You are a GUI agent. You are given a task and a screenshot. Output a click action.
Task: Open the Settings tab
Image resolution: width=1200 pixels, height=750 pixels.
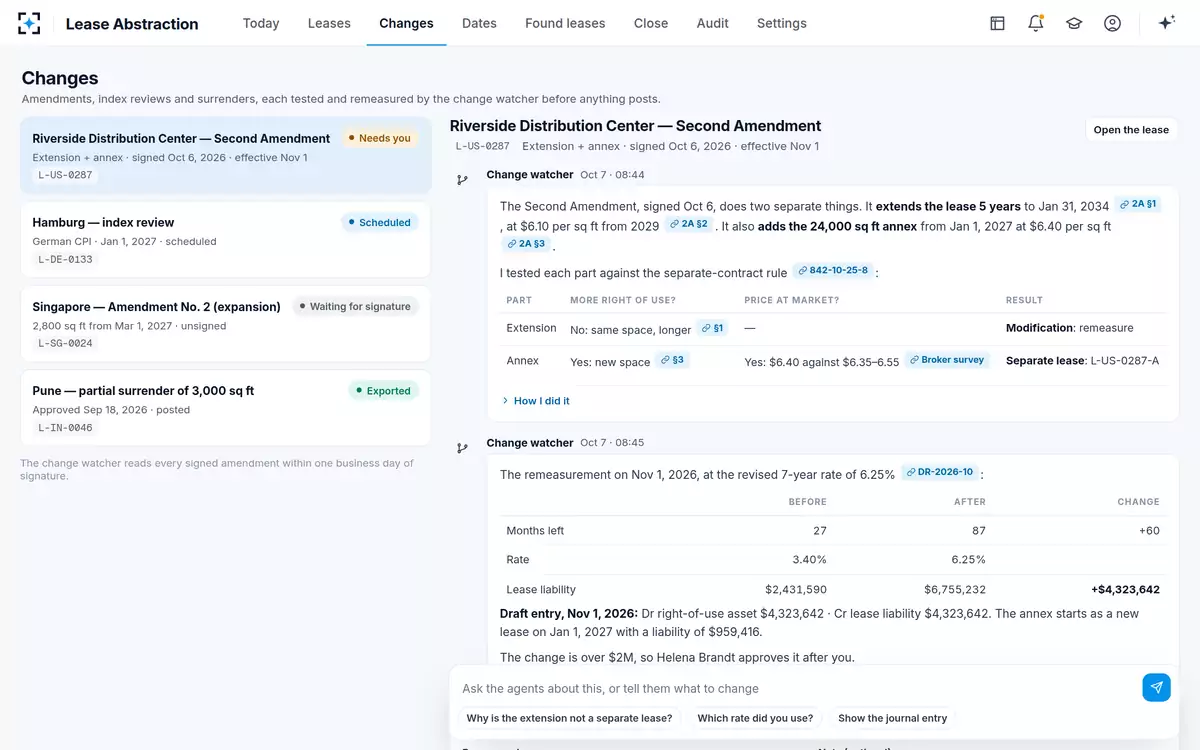782,23
